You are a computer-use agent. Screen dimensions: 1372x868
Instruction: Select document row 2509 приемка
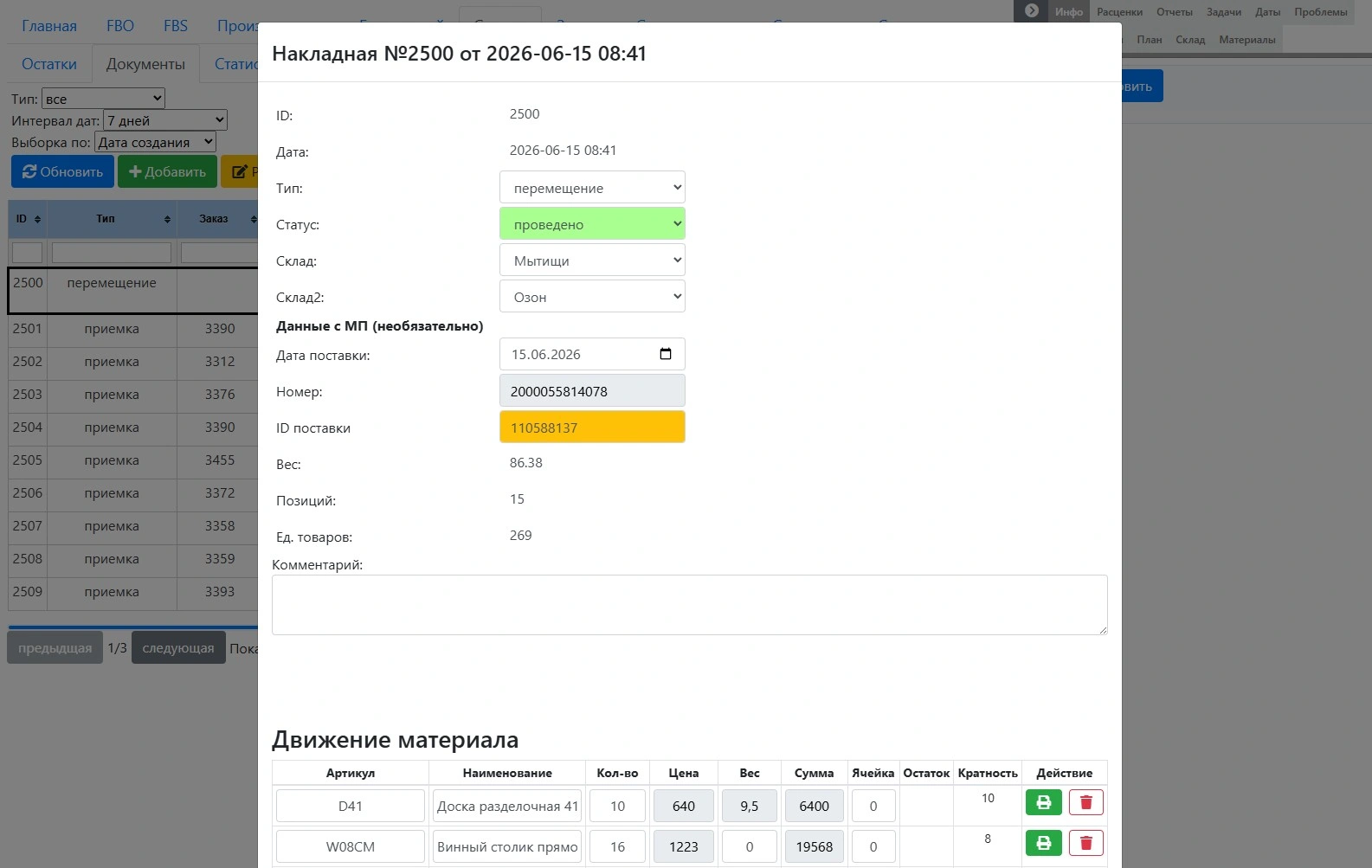[133, 592]
